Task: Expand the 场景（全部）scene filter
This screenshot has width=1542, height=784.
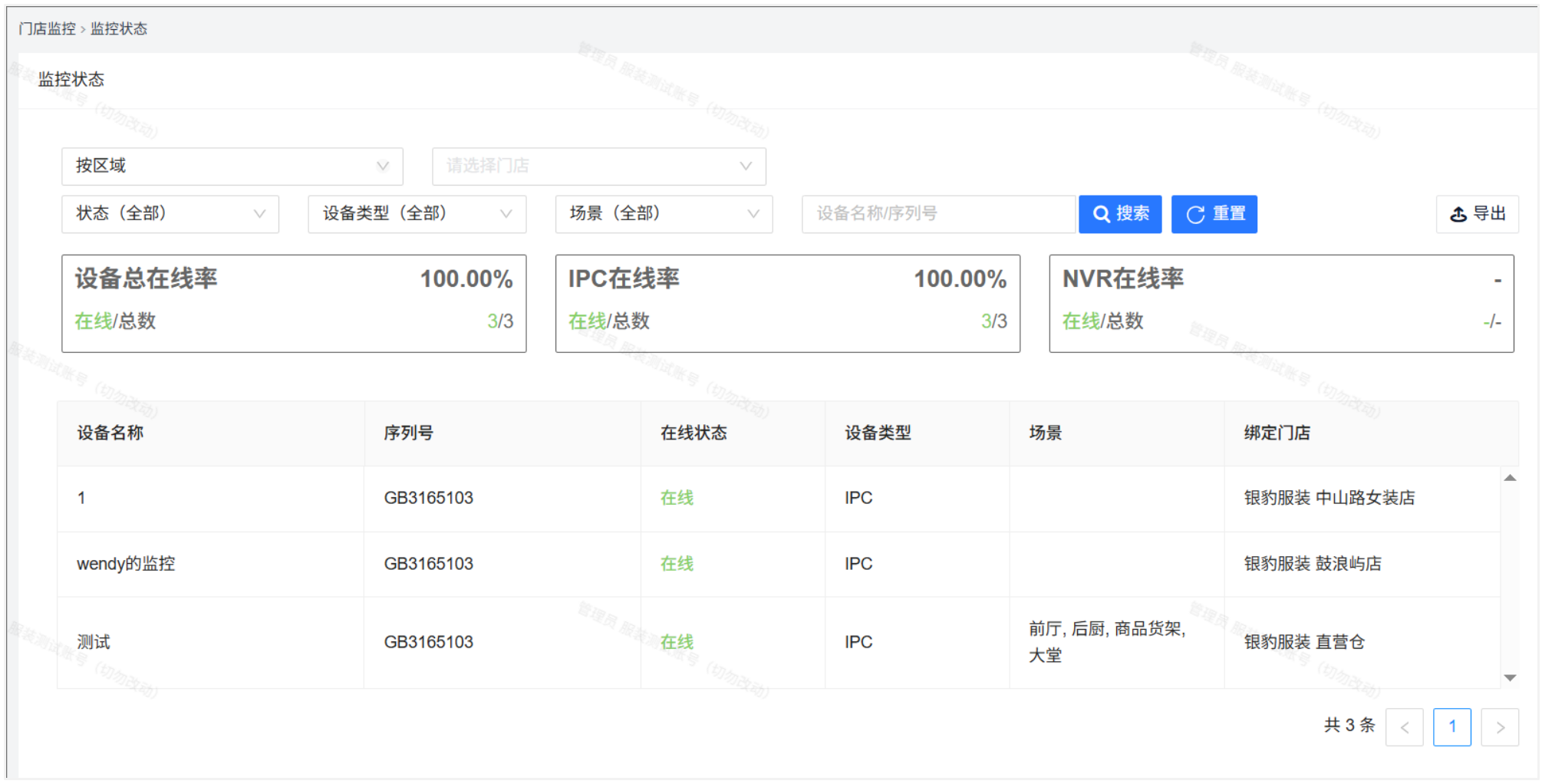Action: (664, 214)
